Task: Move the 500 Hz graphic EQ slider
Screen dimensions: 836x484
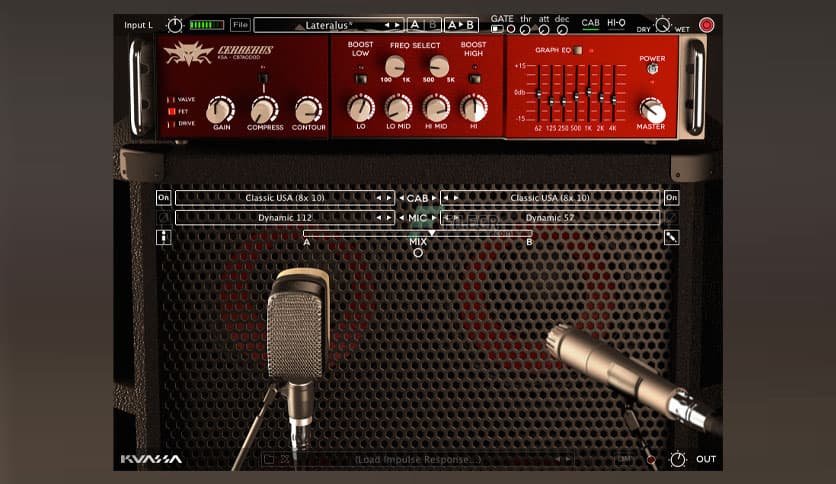Action: [576, 96]
